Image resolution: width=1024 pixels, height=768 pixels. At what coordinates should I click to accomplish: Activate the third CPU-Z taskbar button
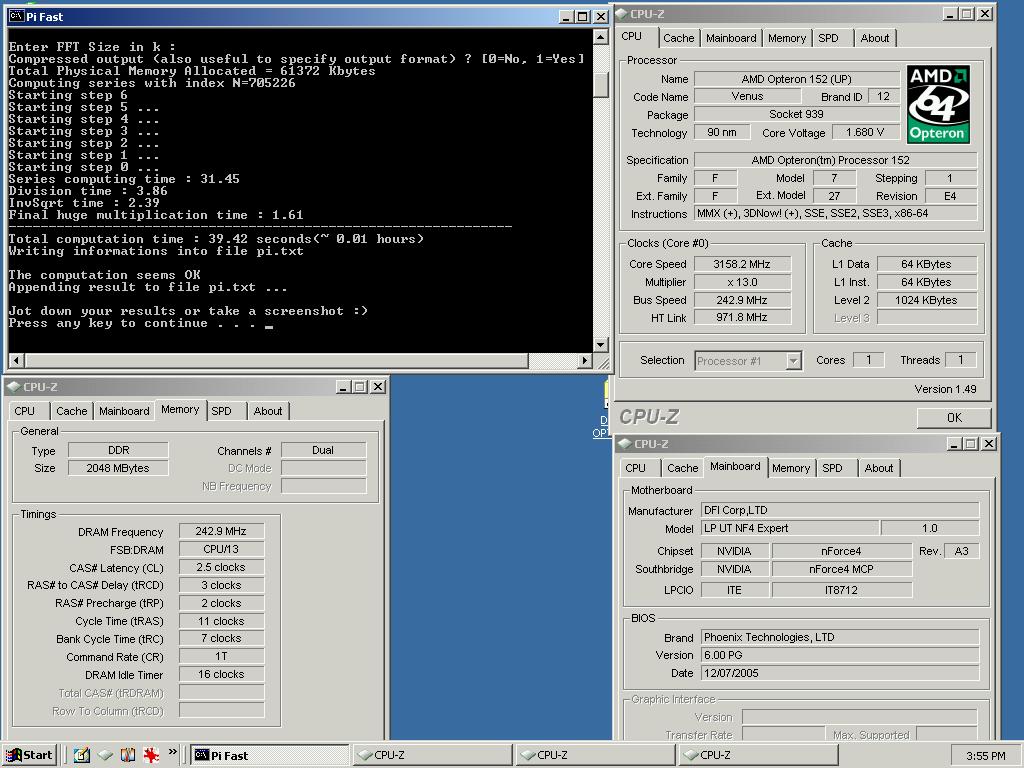coord(758,756)
